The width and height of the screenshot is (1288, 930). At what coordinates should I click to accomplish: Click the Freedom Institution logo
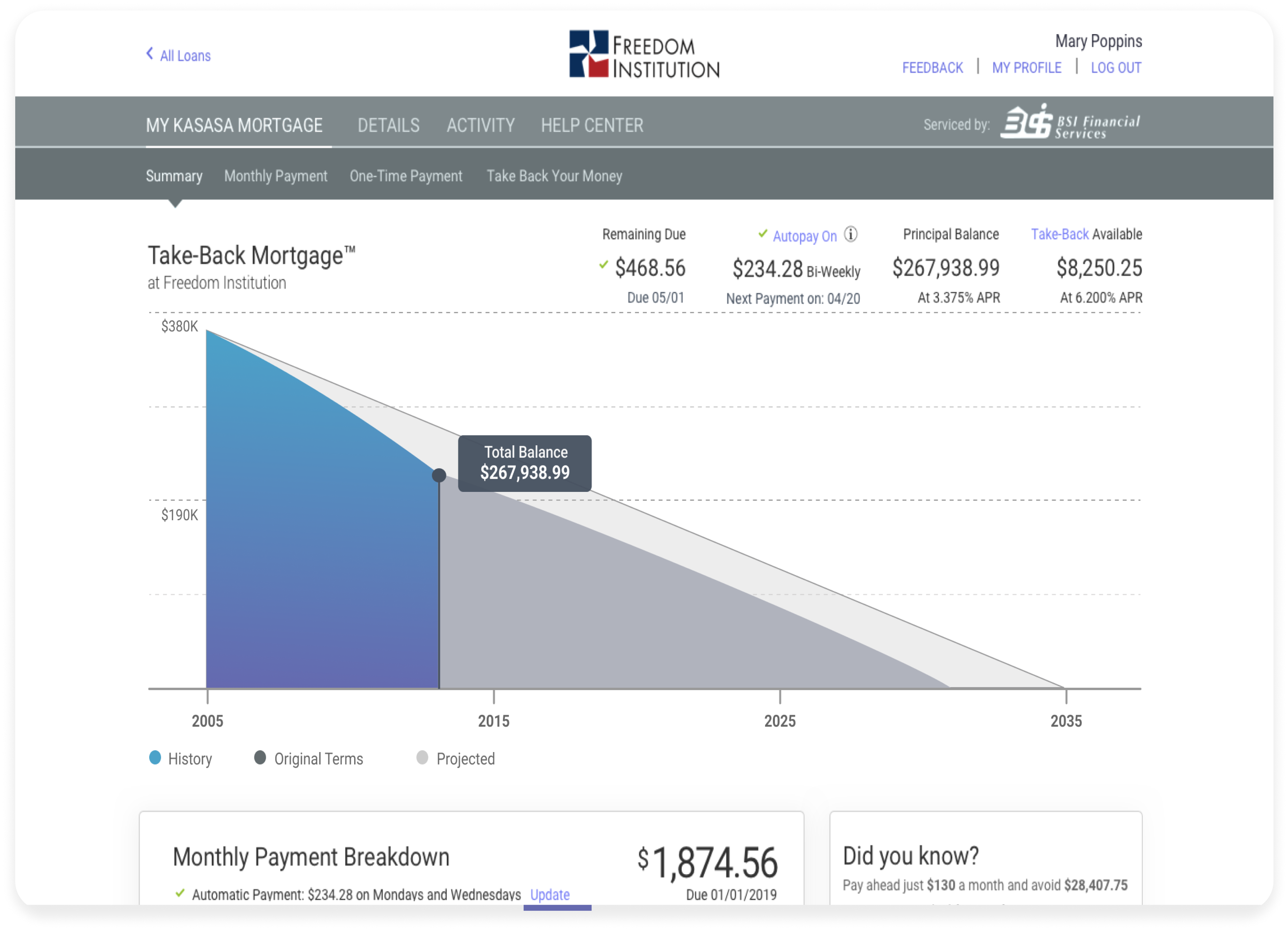[x=644, y=54]
